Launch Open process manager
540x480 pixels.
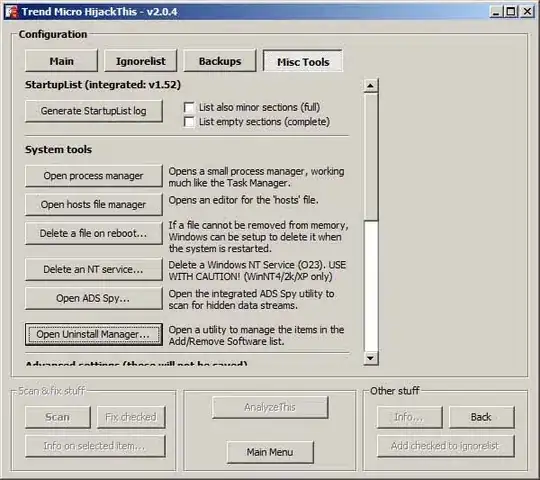(x=94, y=176)
